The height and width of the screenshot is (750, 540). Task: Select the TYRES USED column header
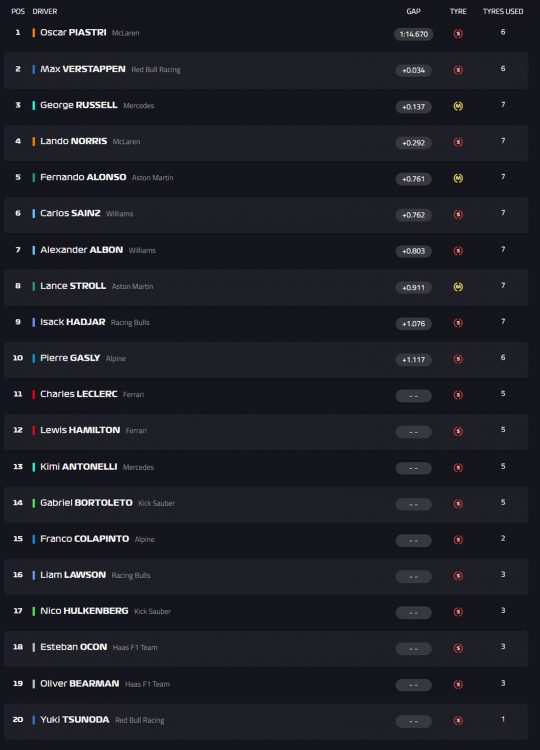pyautogui.click(x=503, y=11)
